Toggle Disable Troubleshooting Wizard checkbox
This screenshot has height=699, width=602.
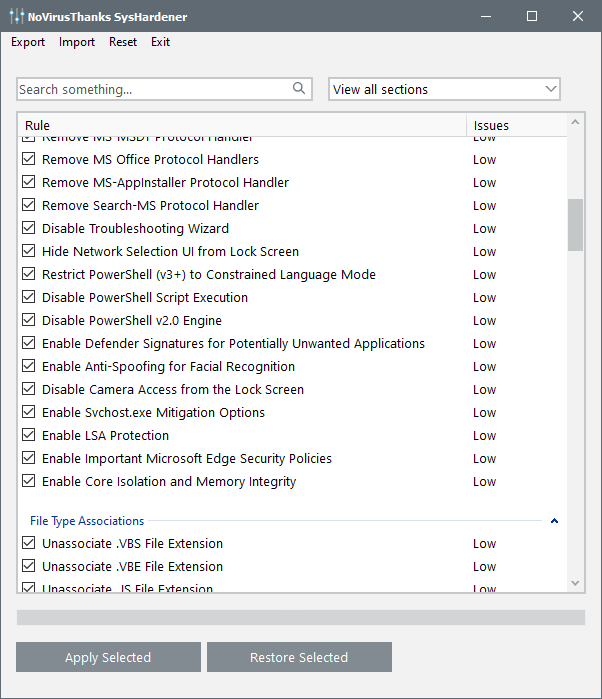pos(28,229)
